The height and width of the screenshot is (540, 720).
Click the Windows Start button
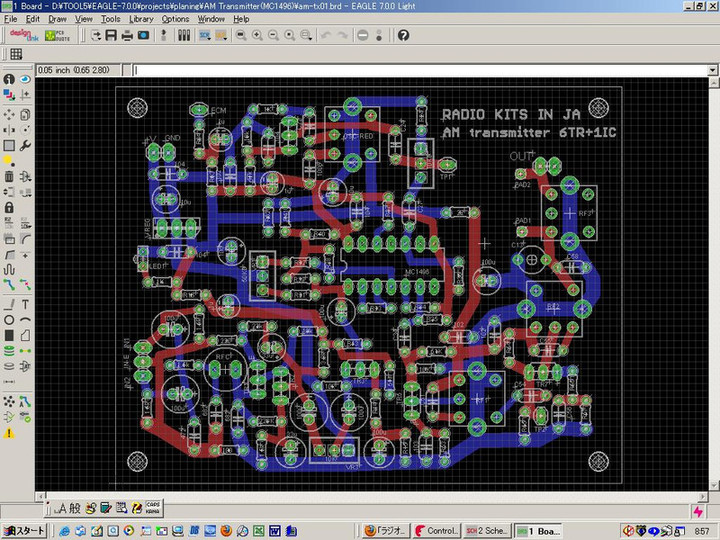pyautogui.click(x=24, y=530)
